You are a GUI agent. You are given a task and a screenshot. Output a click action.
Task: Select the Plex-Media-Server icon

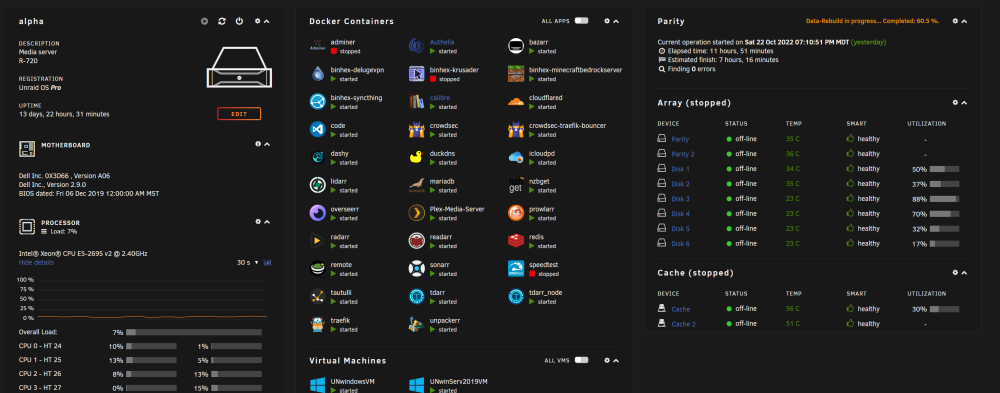coord(416,212)
